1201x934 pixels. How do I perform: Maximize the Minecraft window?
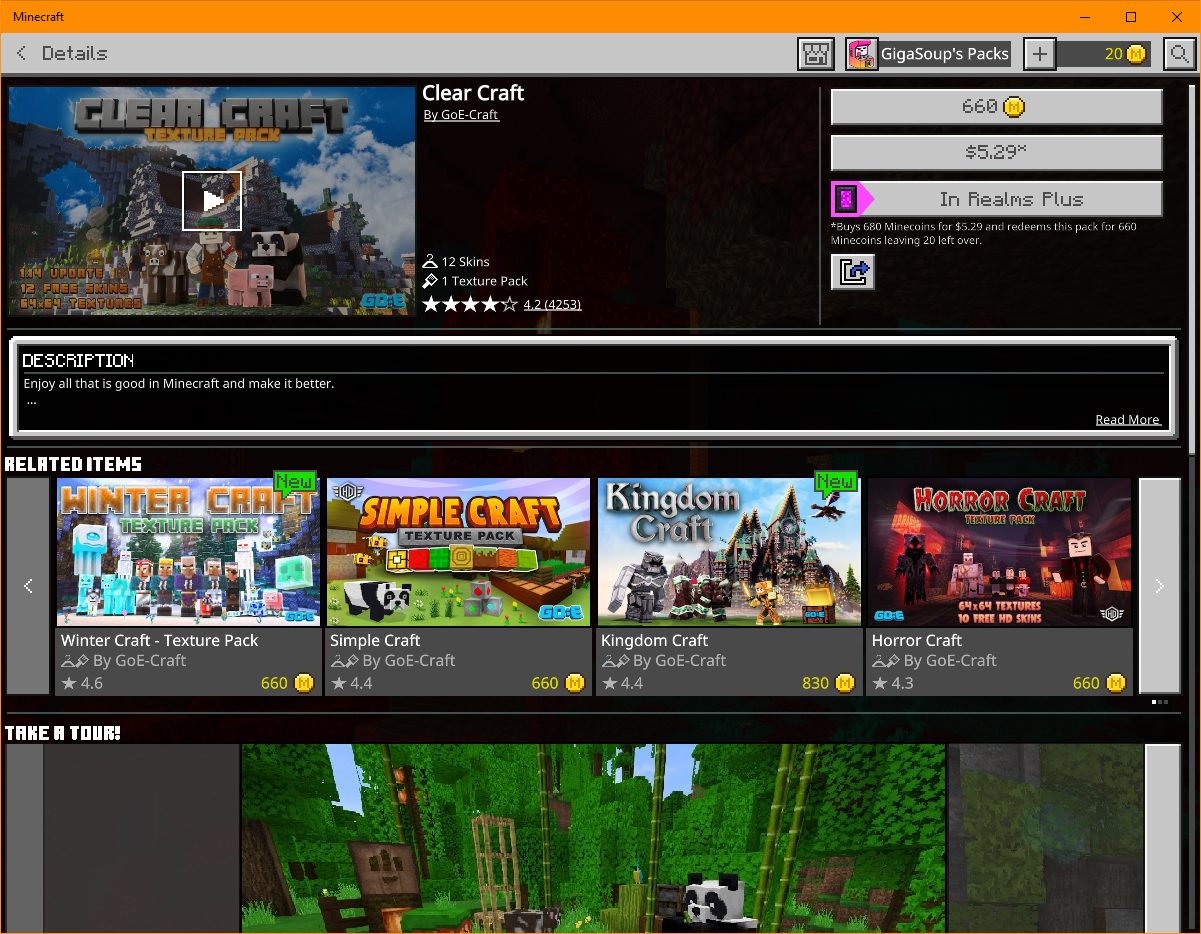coord(1131,17)
